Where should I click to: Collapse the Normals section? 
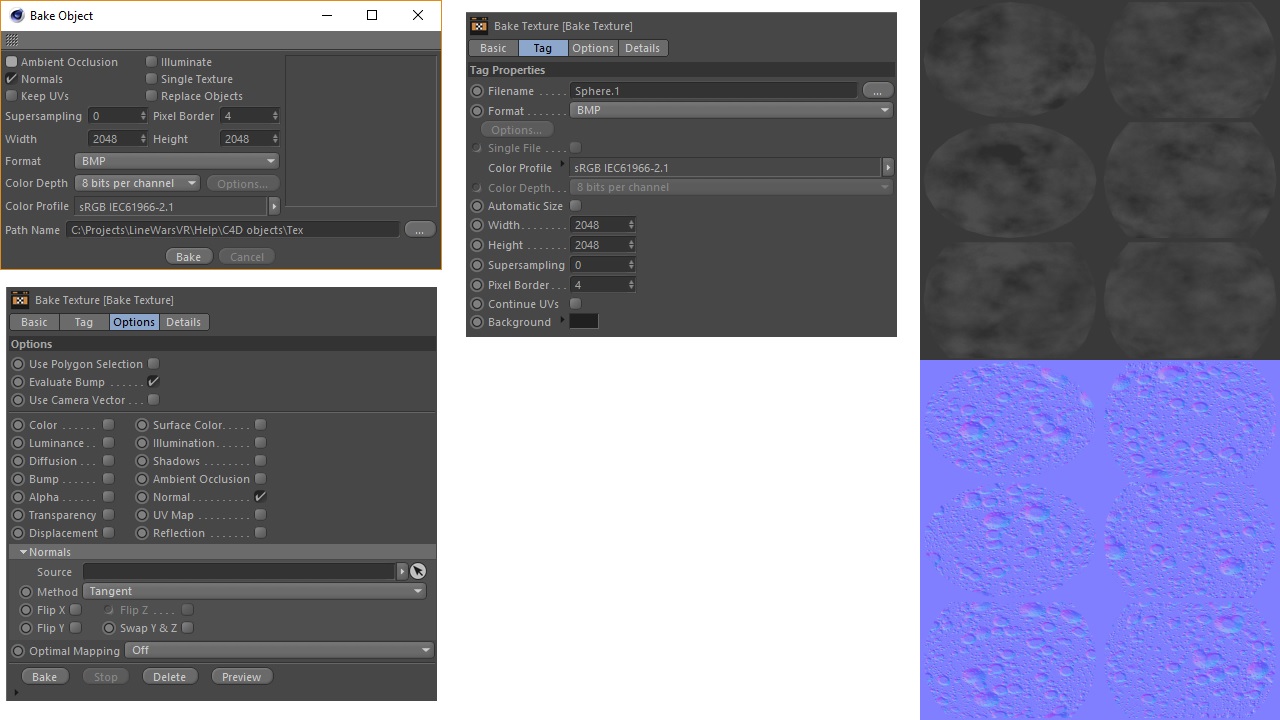pyautogui.click(x=23, y=552)
